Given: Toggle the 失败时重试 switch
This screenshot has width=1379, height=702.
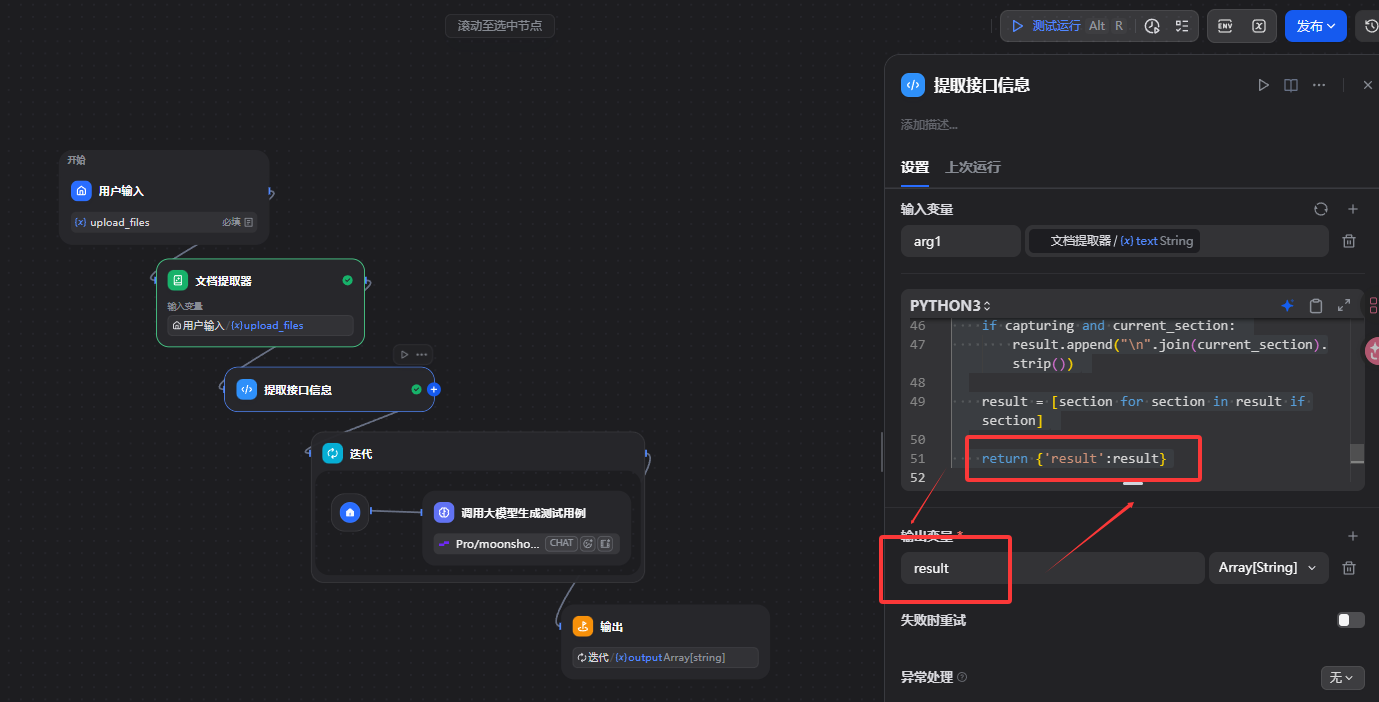Looking at the screenshot, I should click(x=1350, y=620).
